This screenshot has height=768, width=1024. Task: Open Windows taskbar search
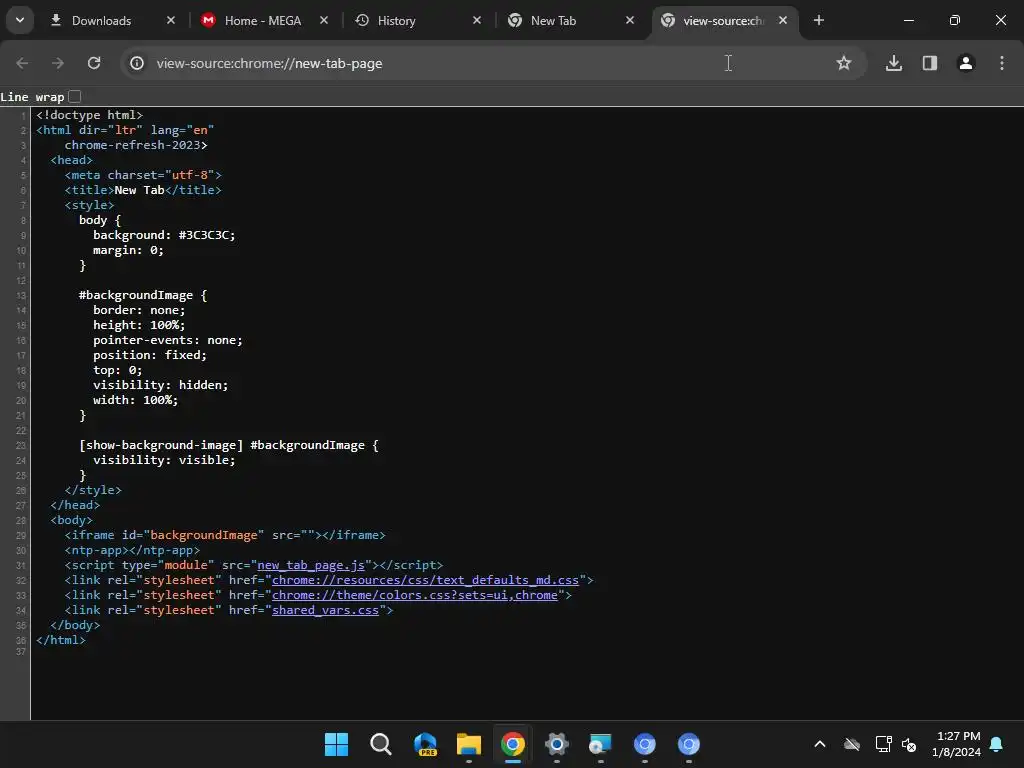[x=381, y=744]
